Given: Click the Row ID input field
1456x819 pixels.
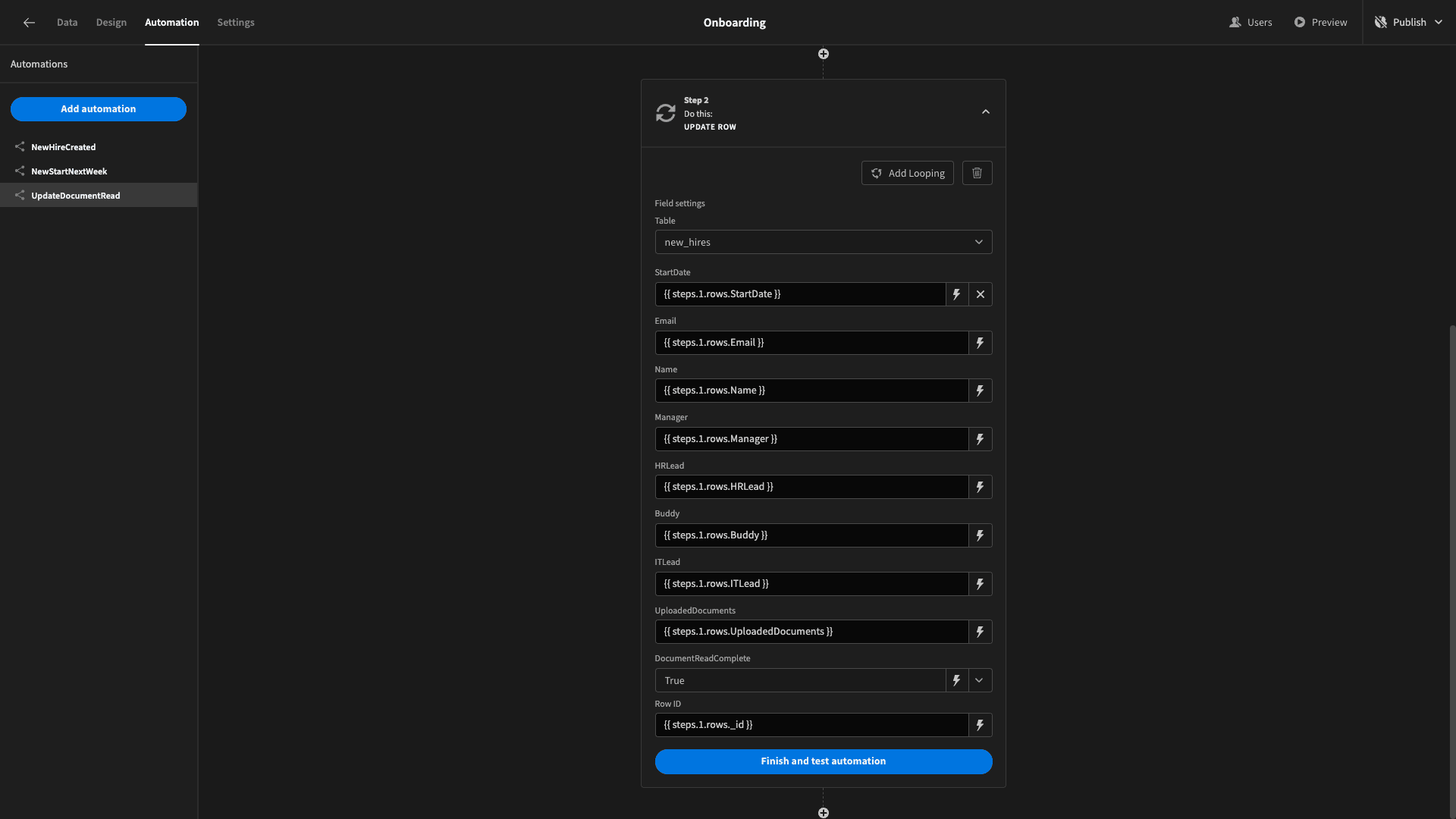Looking at the screenshot, I should pyautogui.click(x=811, y=725).
